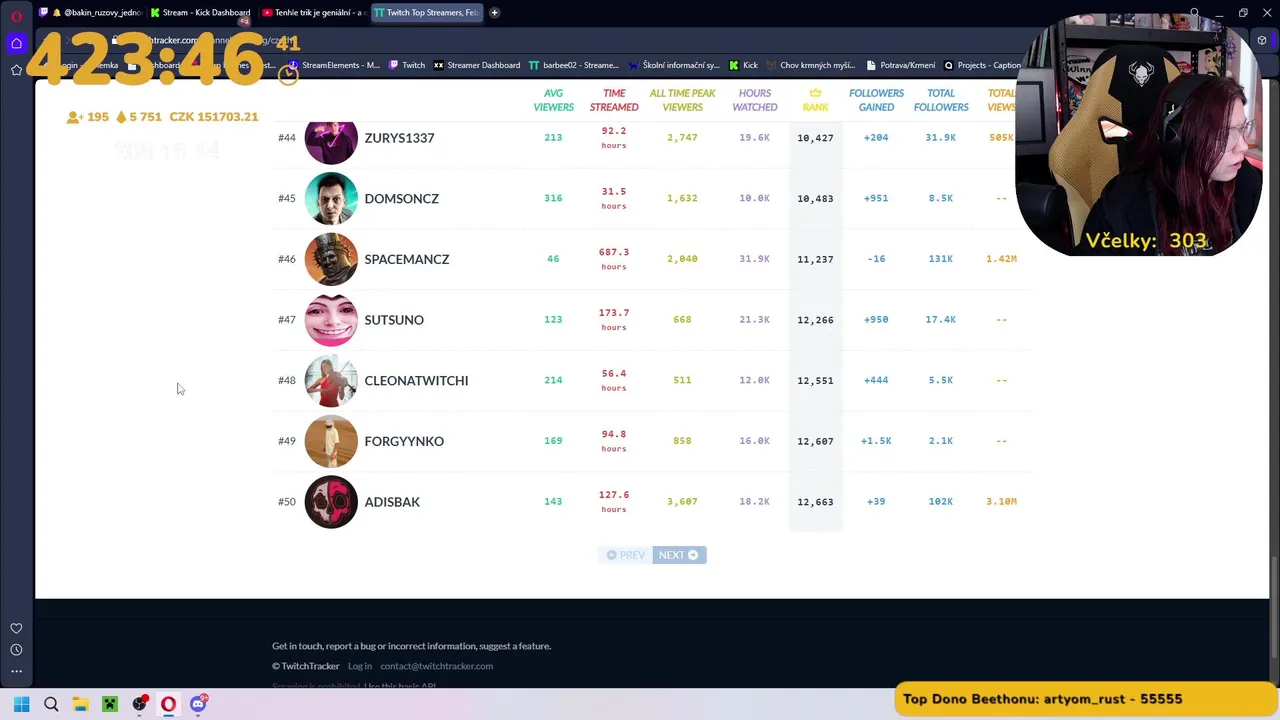Viewport: 1280px width, 720px height.
Task: Select the Twitch Top Streamers tab
Action: (426, 13)
